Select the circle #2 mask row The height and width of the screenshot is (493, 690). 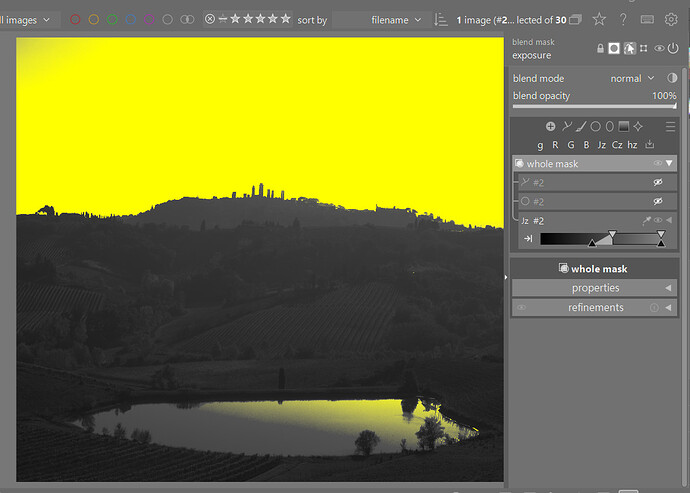coord(598,201)
